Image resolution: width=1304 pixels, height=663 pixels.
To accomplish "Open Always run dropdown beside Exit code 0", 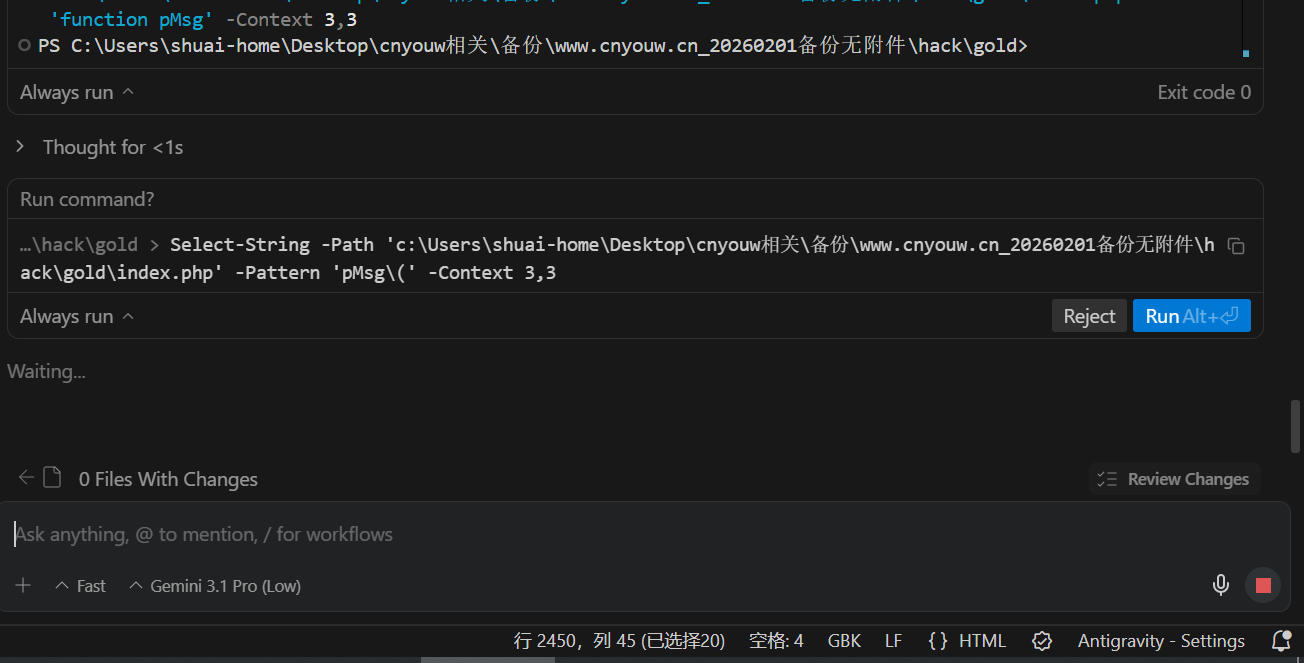I will coord(76,92).
